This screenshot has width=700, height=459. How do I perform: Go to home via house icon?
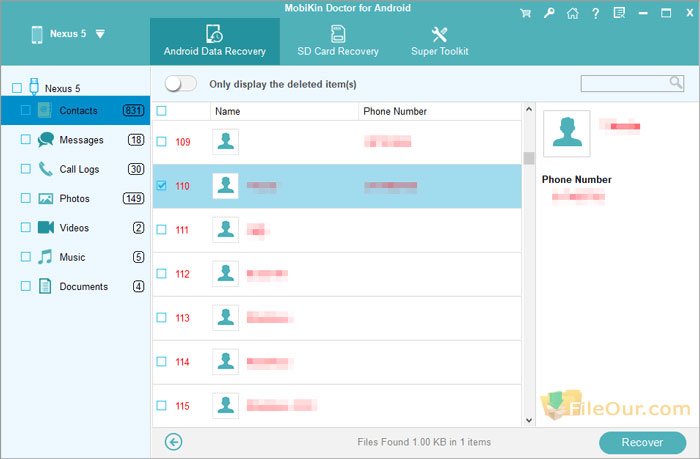click(x=572, y=13)
